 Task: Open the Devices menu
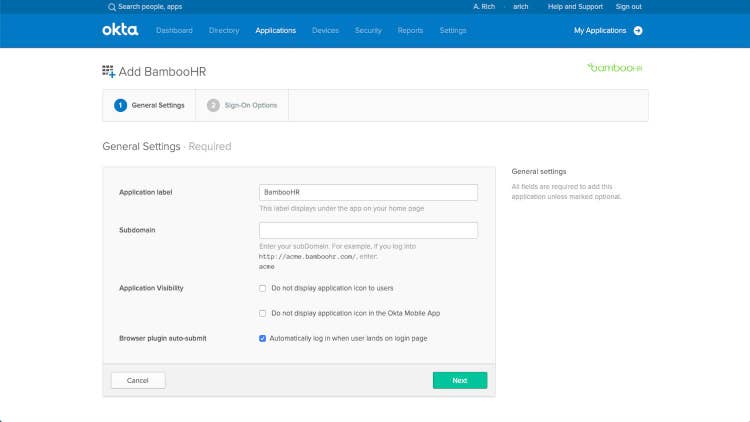pos(325,31)
